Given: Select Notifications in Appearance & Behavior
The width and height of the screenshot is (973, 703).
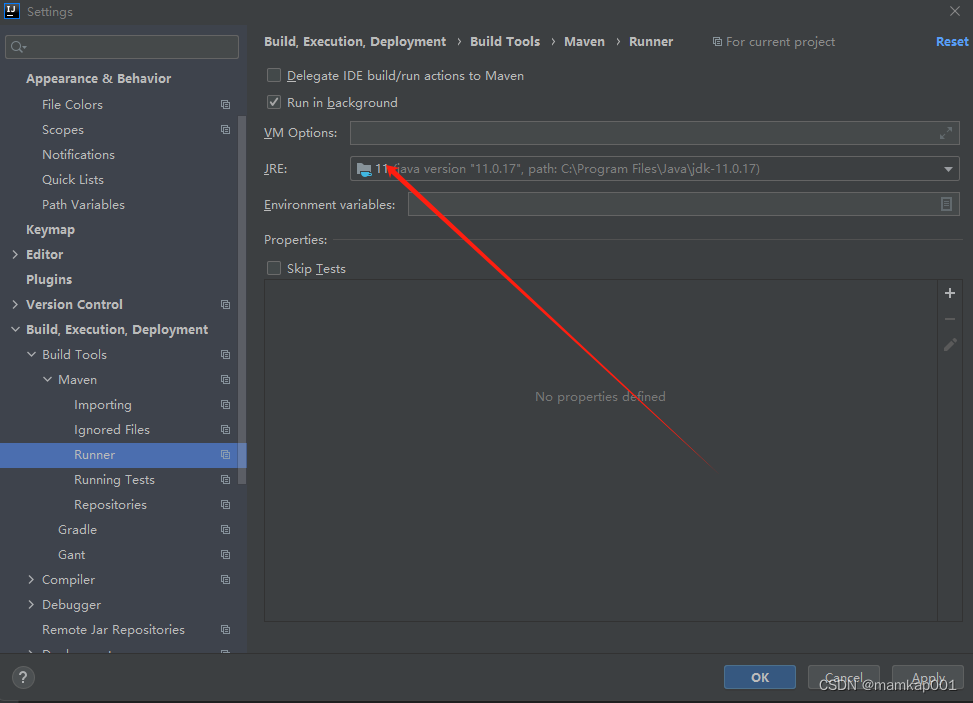Looking at the screenshot, I should [78, 154].
